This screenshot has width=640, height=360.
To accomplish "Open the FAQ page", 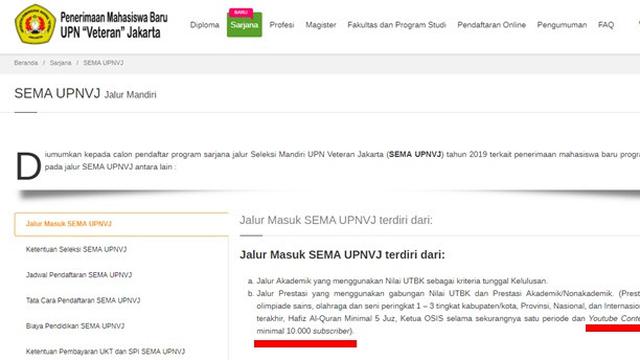I will 606,25.
